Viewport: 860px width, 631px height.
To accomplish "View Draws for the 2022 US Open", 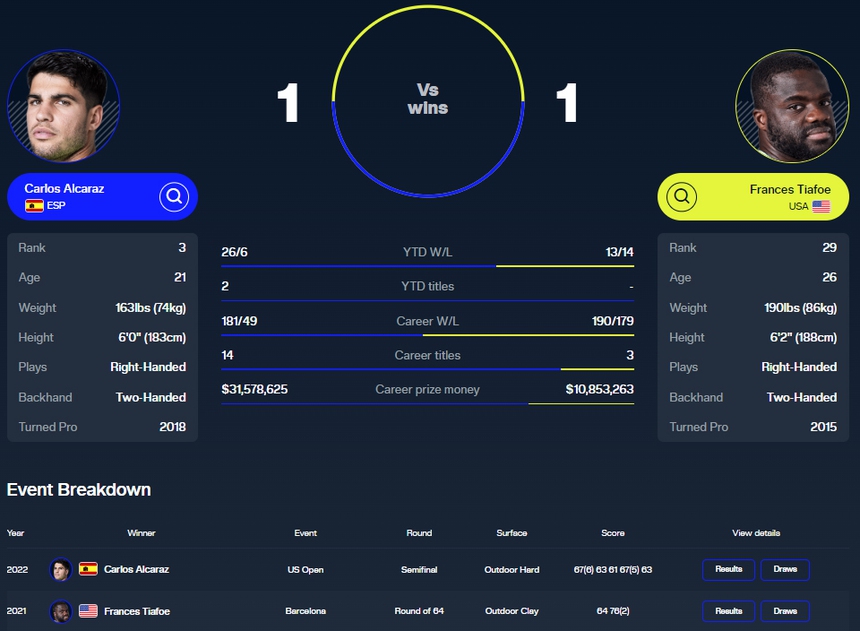I will [x=785, y=570].
